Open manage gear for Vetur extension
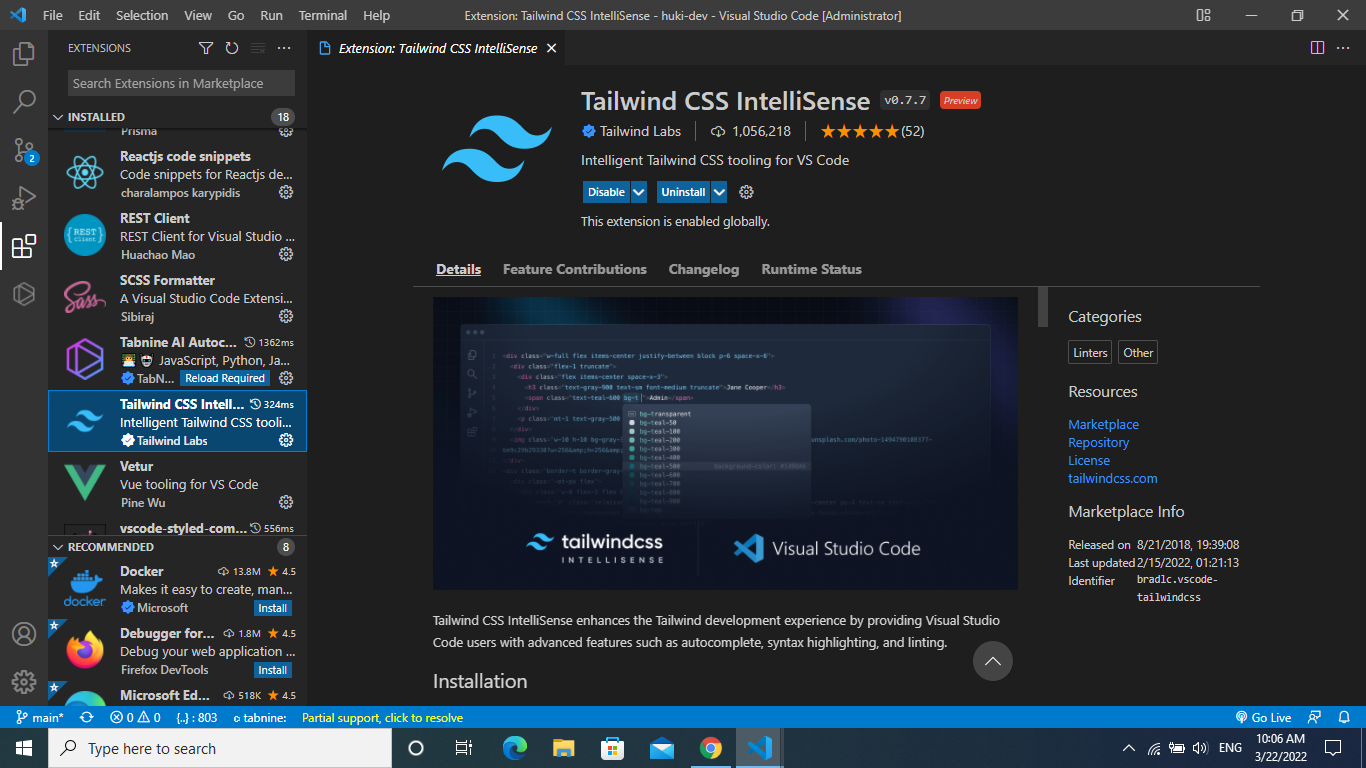The width and height of the screenshot is (1366, 768). (x=286, y=502)
